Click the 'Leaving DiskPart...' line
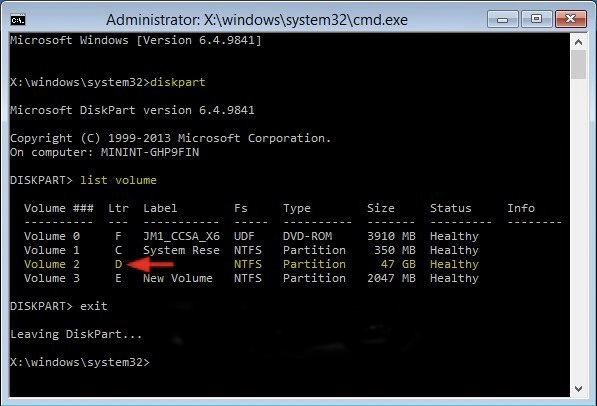 [76, 334]
